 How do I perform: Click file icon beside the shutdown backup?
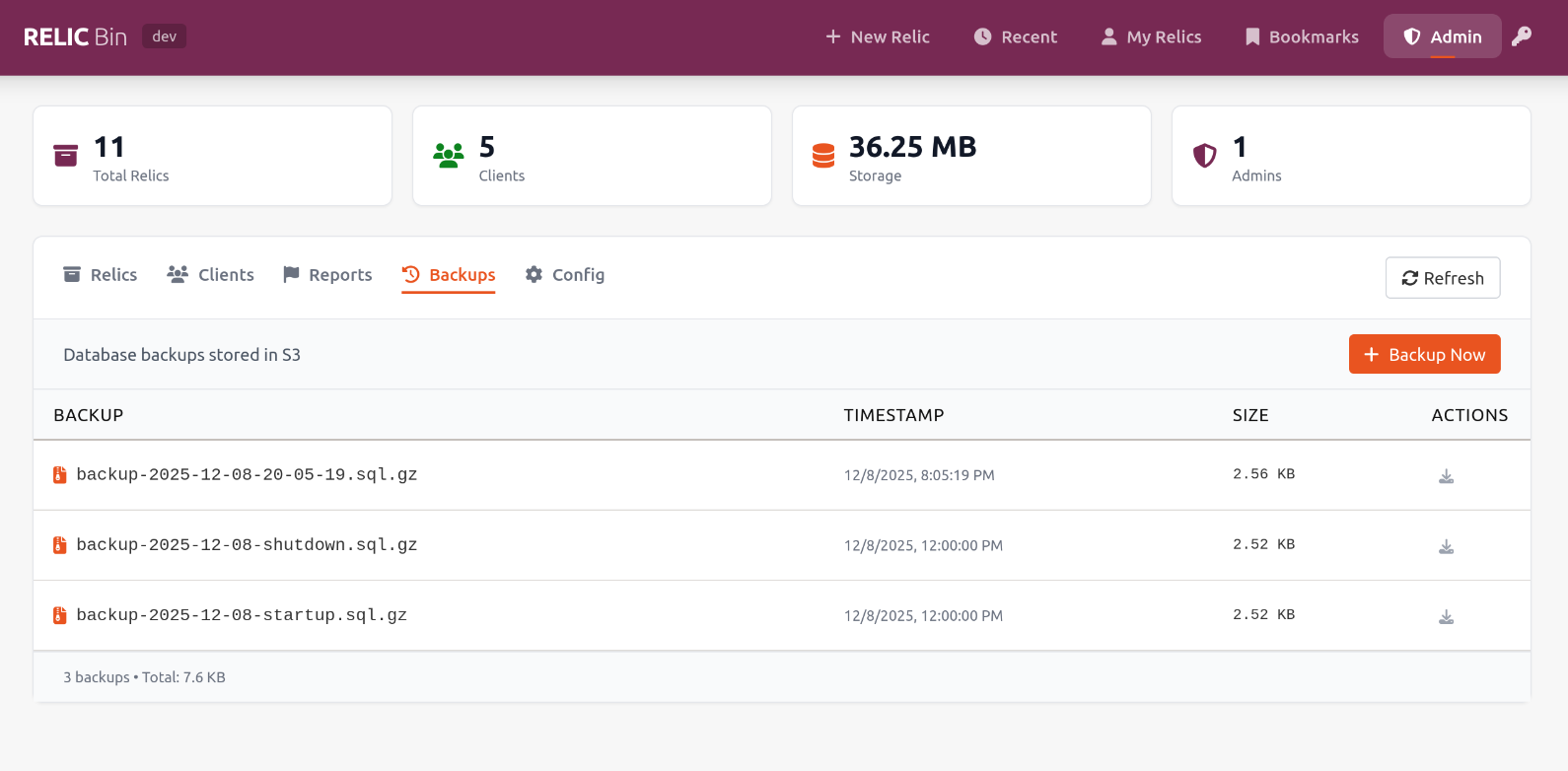click(60, 545)
